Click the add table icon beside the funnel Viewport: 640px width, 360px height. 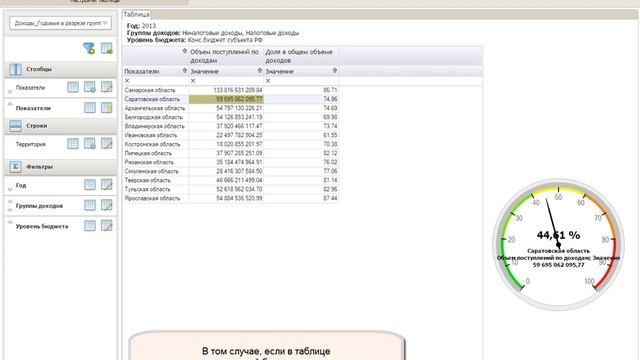[107, 48]
